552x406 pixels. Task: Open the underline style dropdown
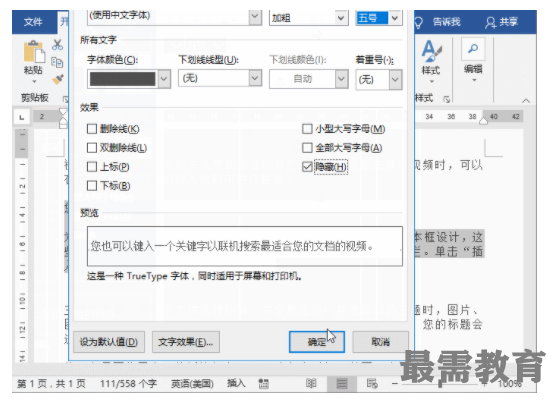click(255, 78)
